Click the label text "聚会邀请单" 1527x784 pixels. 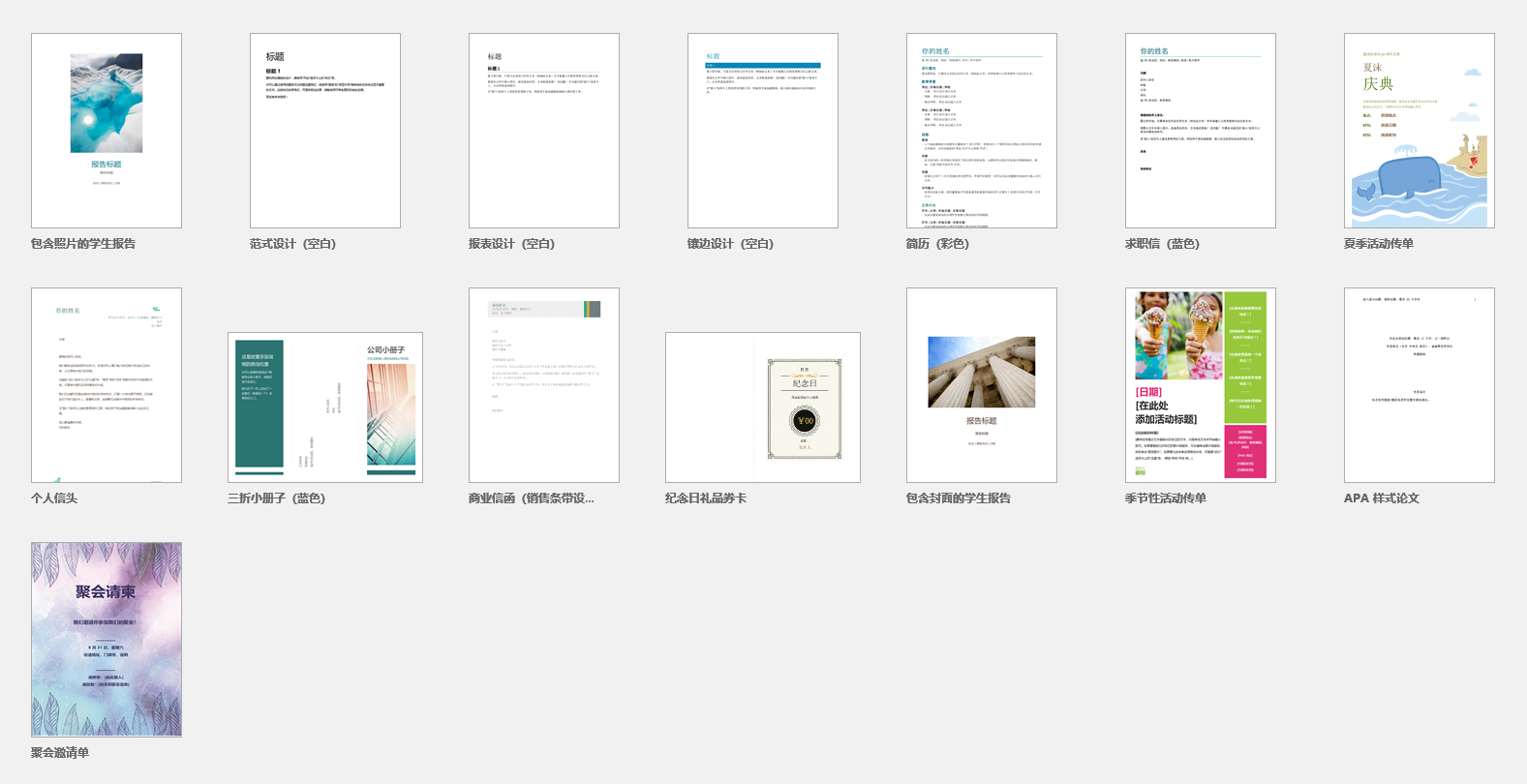60,753
